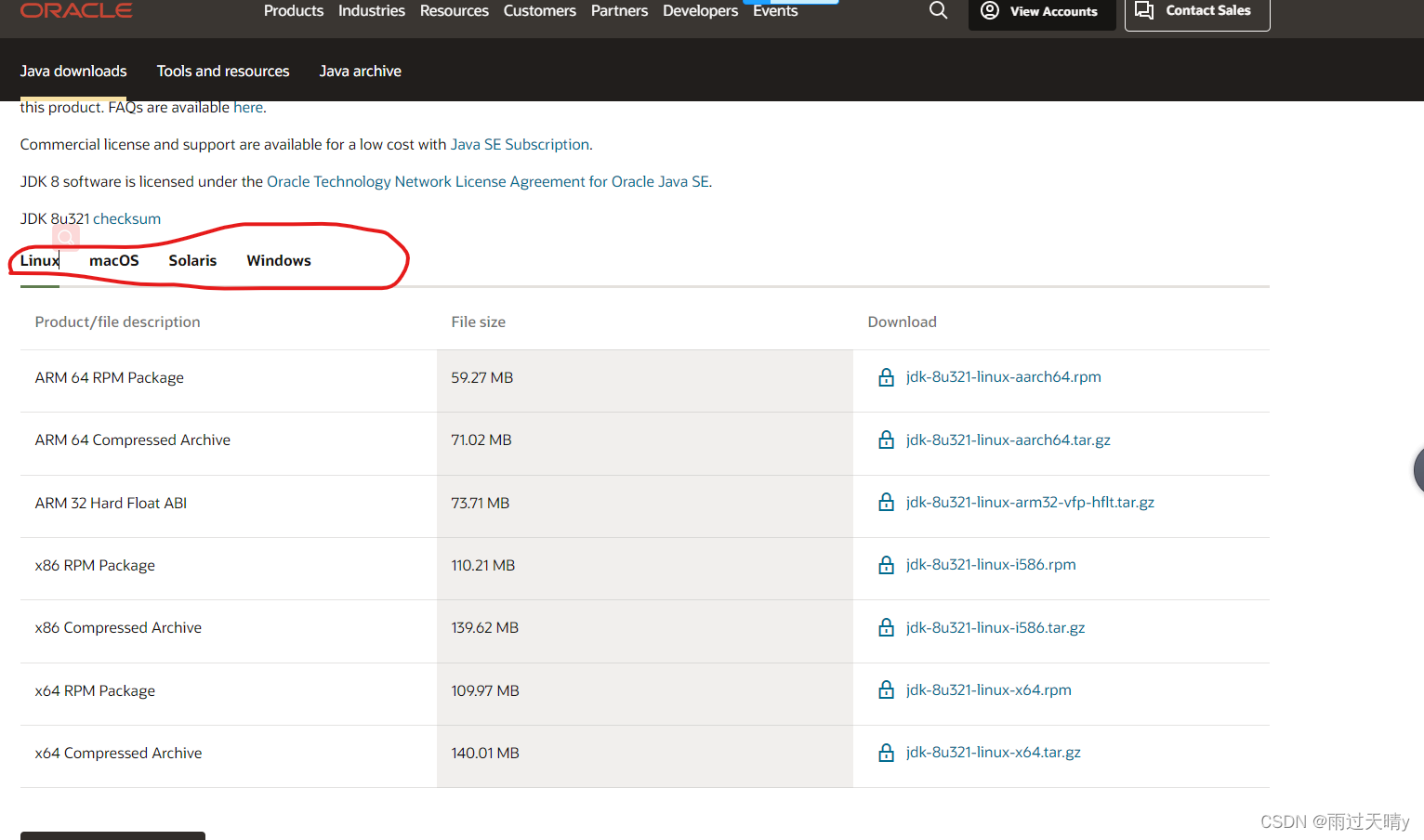1424x840 pixels.
Task: Open the Products menu
Action: tap(294, 10)
